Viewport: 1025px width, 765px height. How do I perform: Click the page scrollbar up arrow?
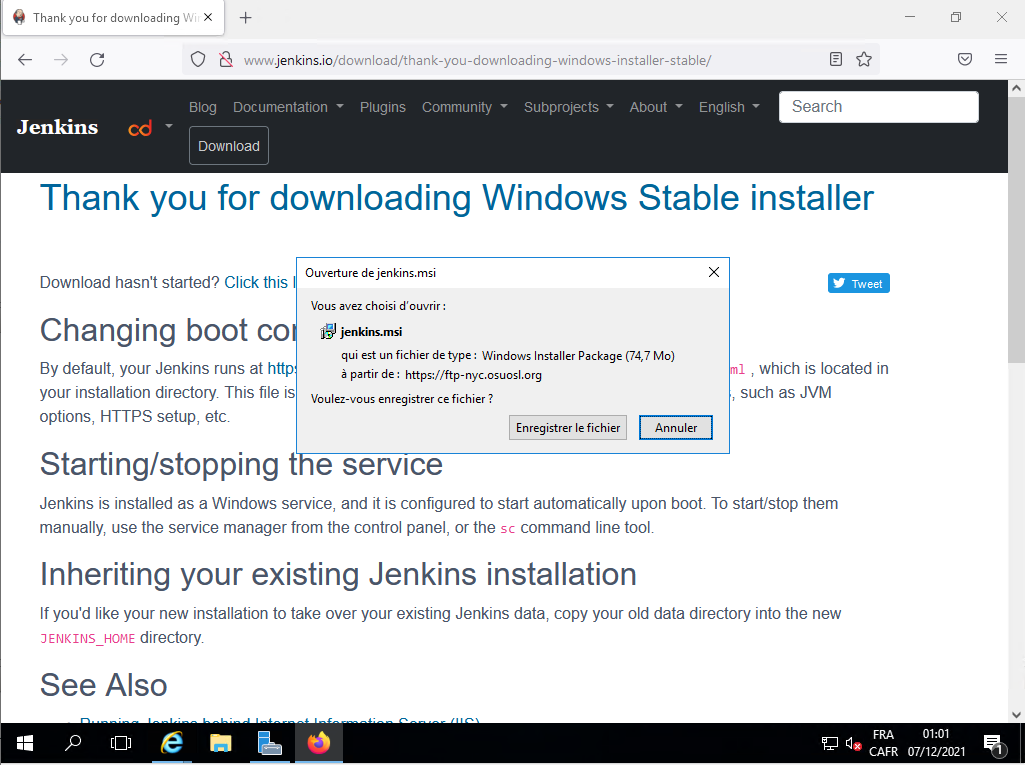point(1016,88)
